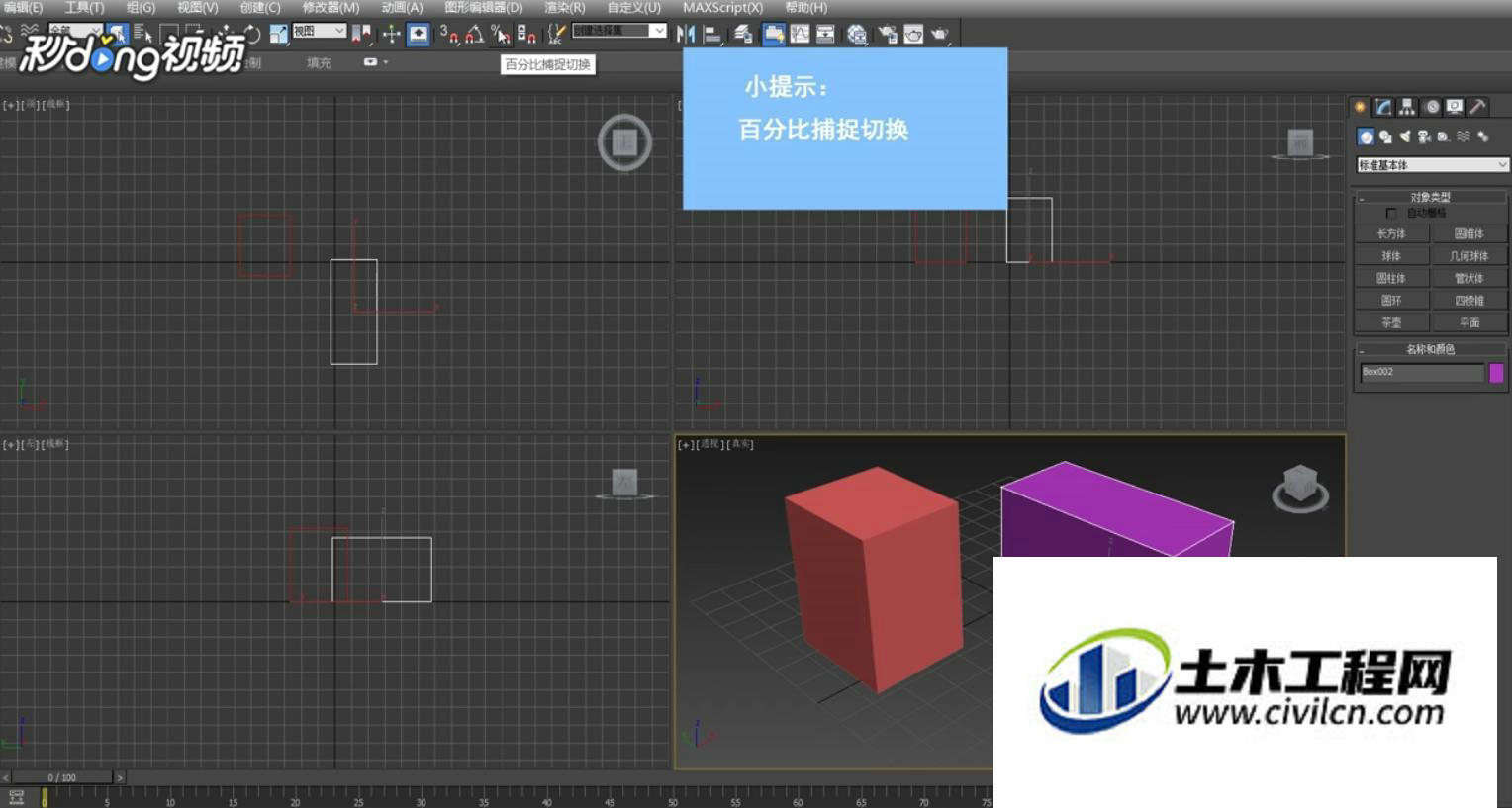Click the teapot Render Production icon
Image resolution: width=1512 pixels, height=808 pixels.
click(x=939, y=34)
